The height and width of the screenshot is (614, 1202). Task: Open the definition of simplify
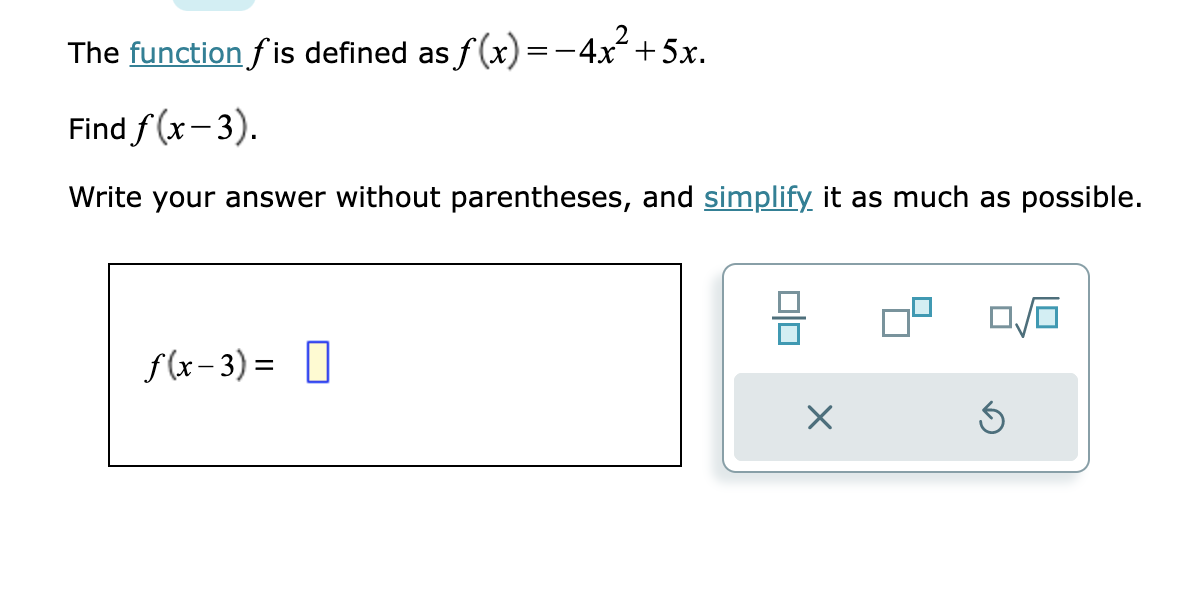[758, 198]
